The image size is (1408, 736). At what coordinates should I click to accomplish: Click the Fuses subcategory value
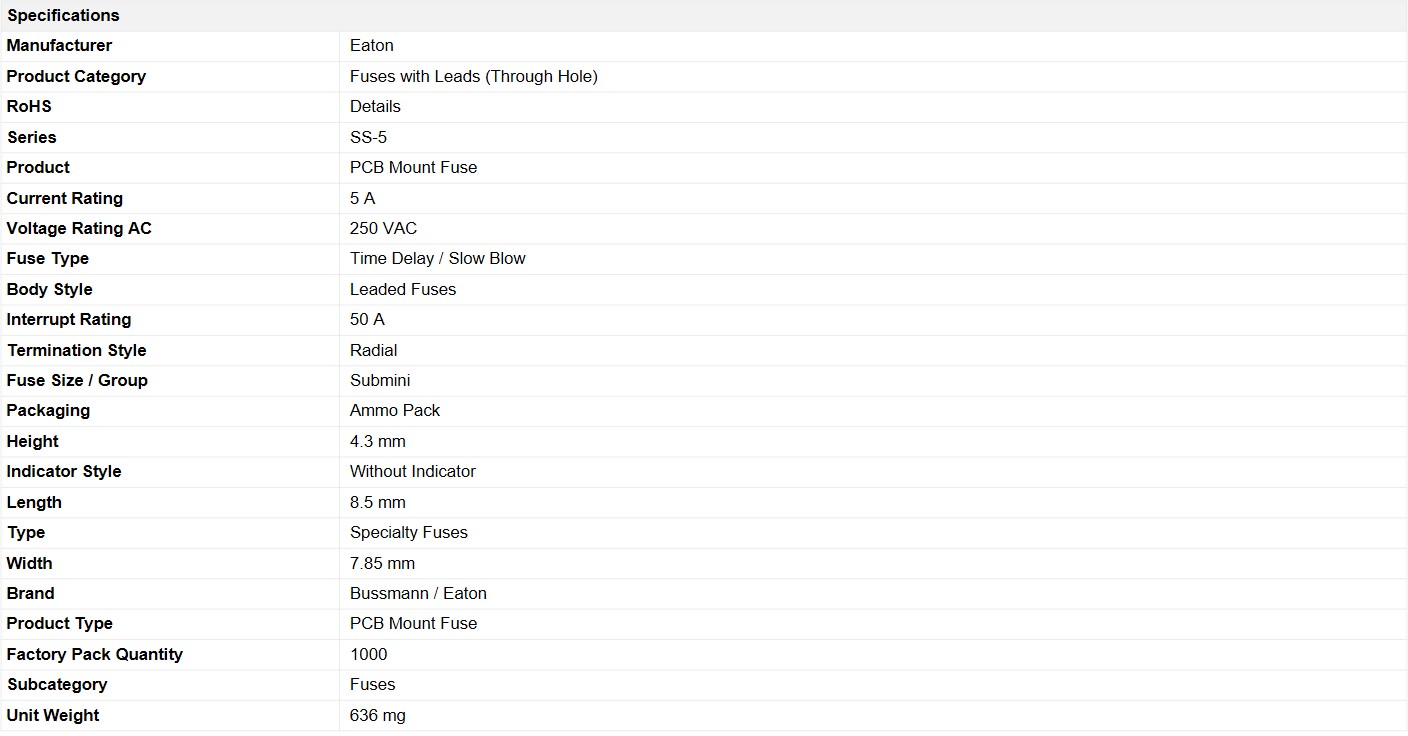(x=373, y=684)
